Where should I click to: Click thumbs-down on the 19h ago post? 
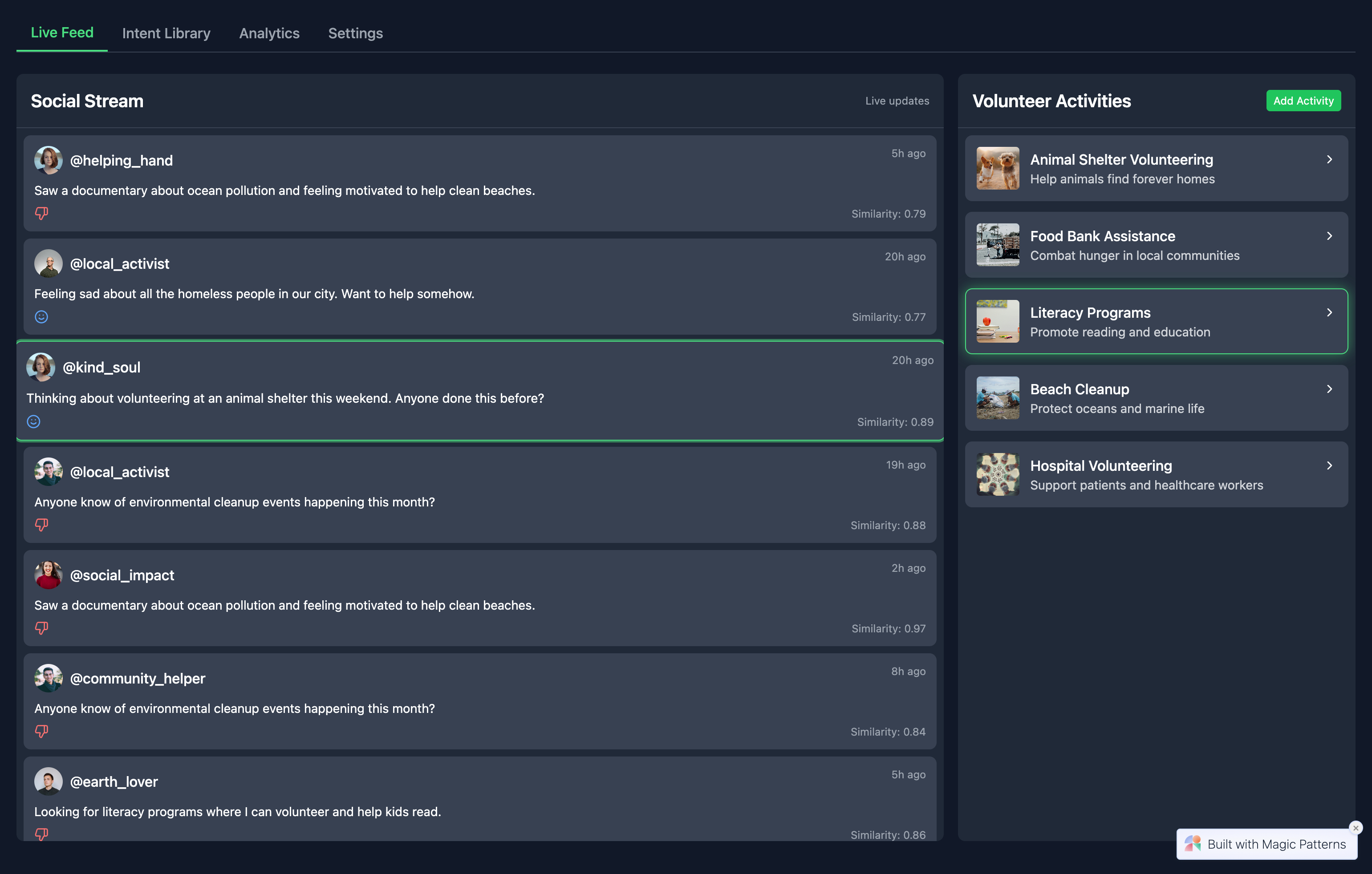[x=41, y=525]
